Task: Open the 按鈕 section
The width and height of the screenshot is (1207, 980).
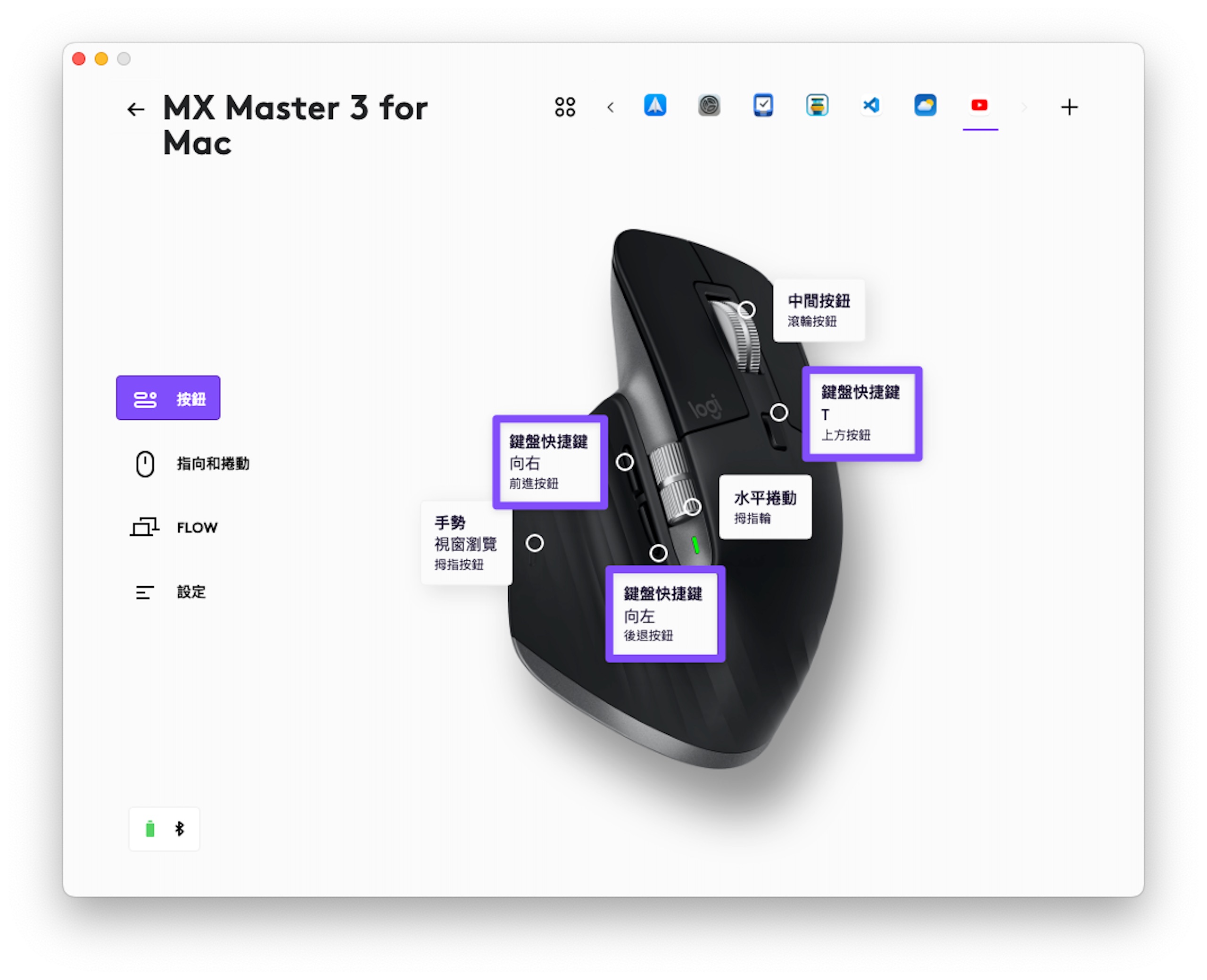Action: (168, 398)
